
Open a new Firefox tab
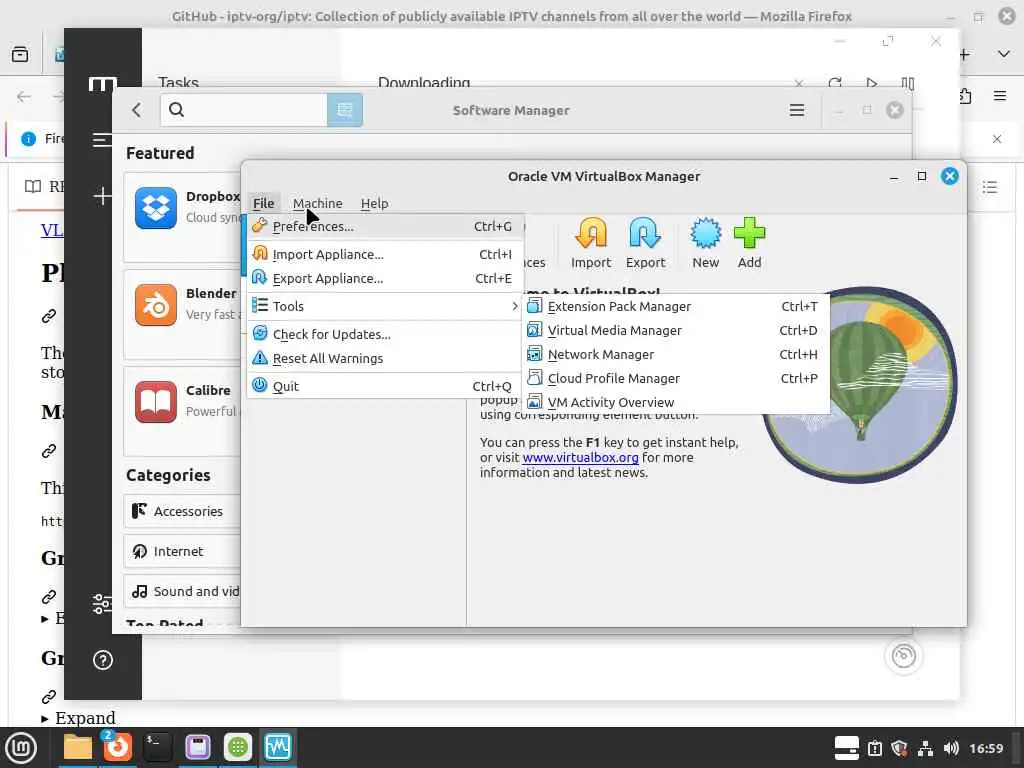click(964, 55)
